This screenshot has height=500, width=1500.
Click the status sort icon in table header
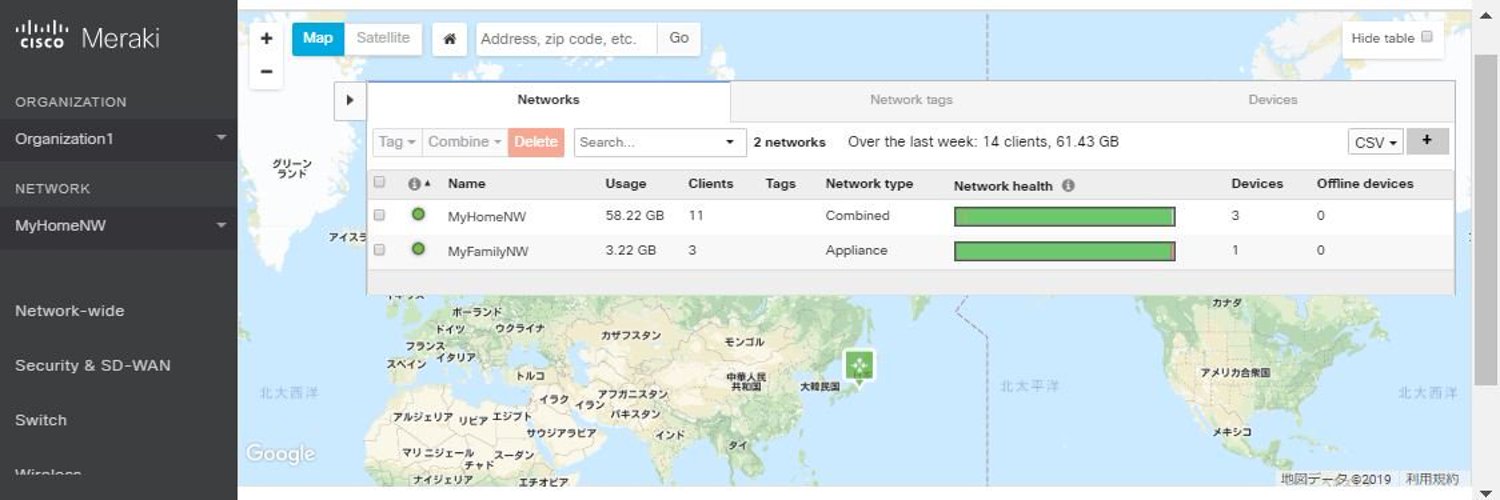420,184
